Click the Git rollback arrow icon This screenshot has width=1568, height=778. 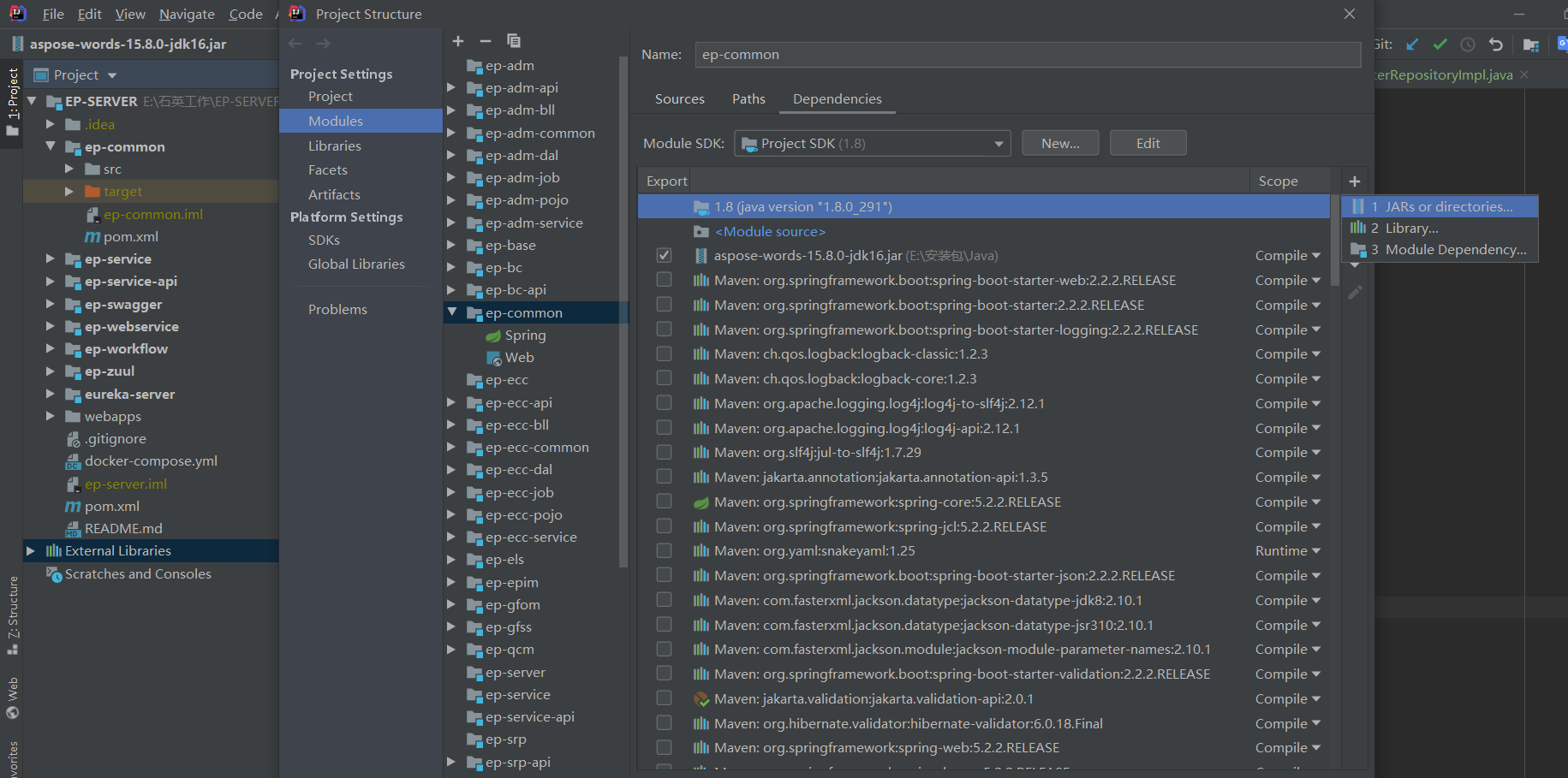coord(1496,45)
